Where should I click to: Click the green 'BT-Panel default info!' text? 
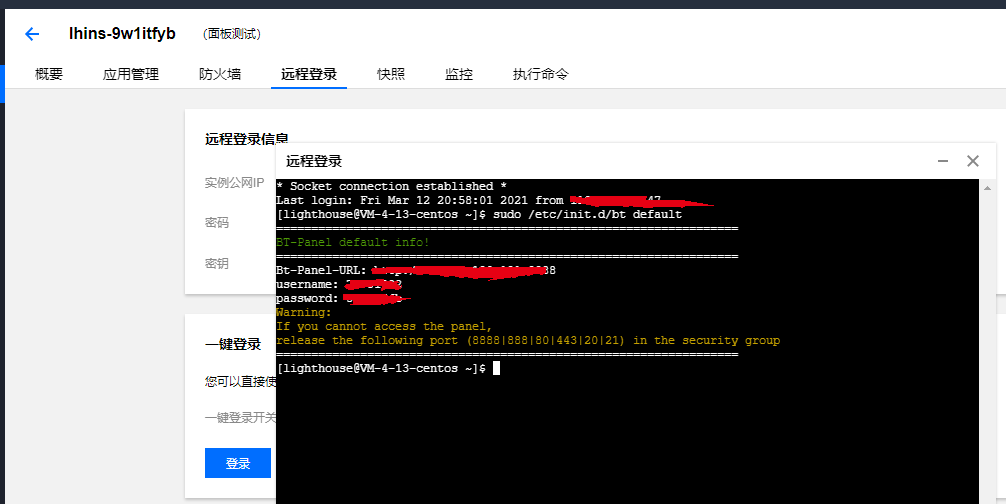tap(353, 242)
